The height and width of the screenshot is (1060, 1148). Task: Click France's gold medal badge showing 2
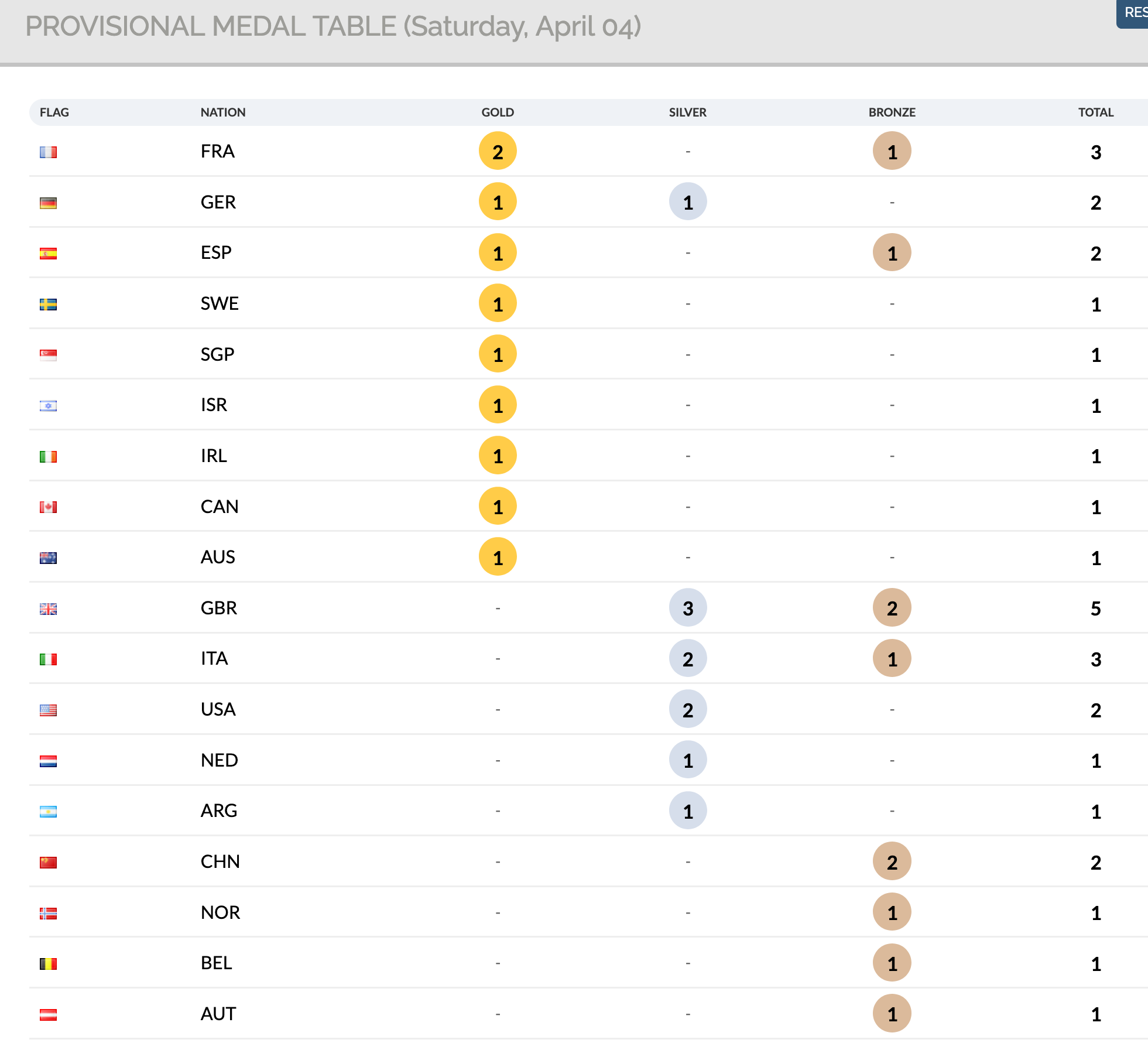coord(498,152)
